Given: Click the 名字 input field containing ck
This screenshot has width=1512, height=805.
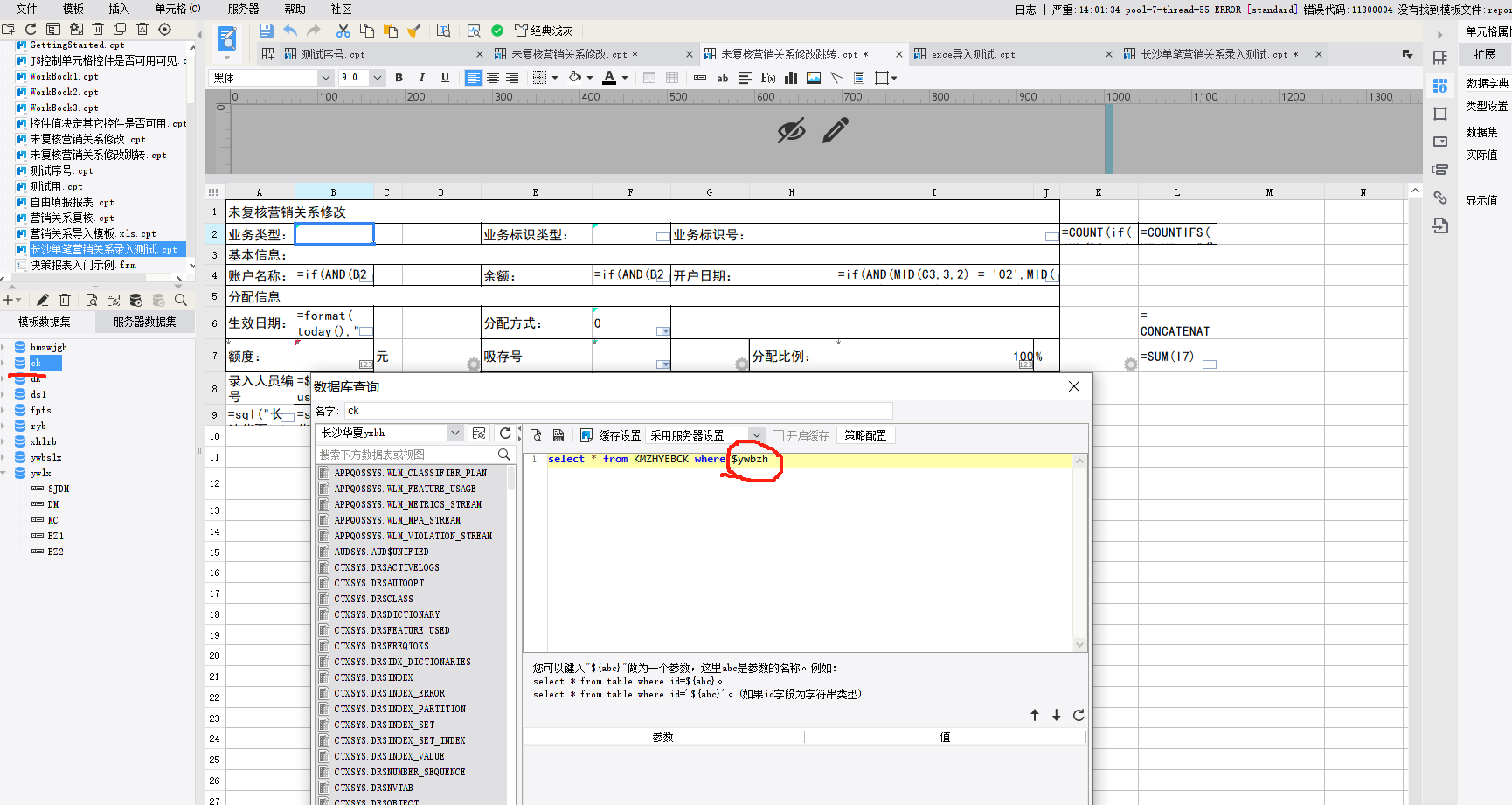Looking at the screenshot, I should pos(619,411).
